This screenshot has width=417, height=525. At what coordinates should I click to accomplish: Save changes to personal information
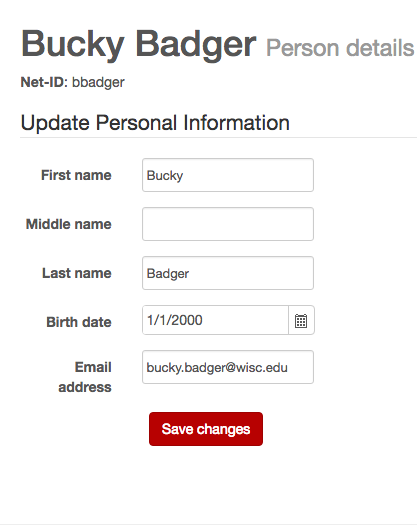coord(206,429)
